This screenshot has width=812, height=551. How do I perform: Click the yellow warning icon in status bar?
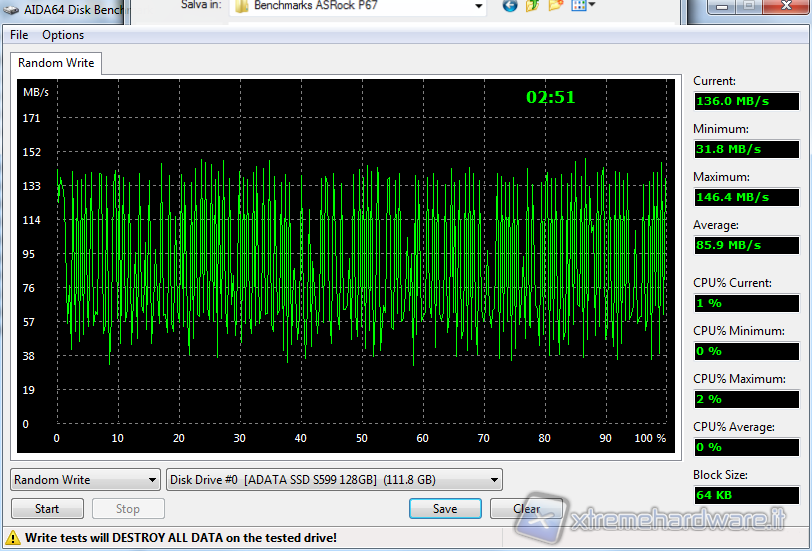click(x=13, y=538)
